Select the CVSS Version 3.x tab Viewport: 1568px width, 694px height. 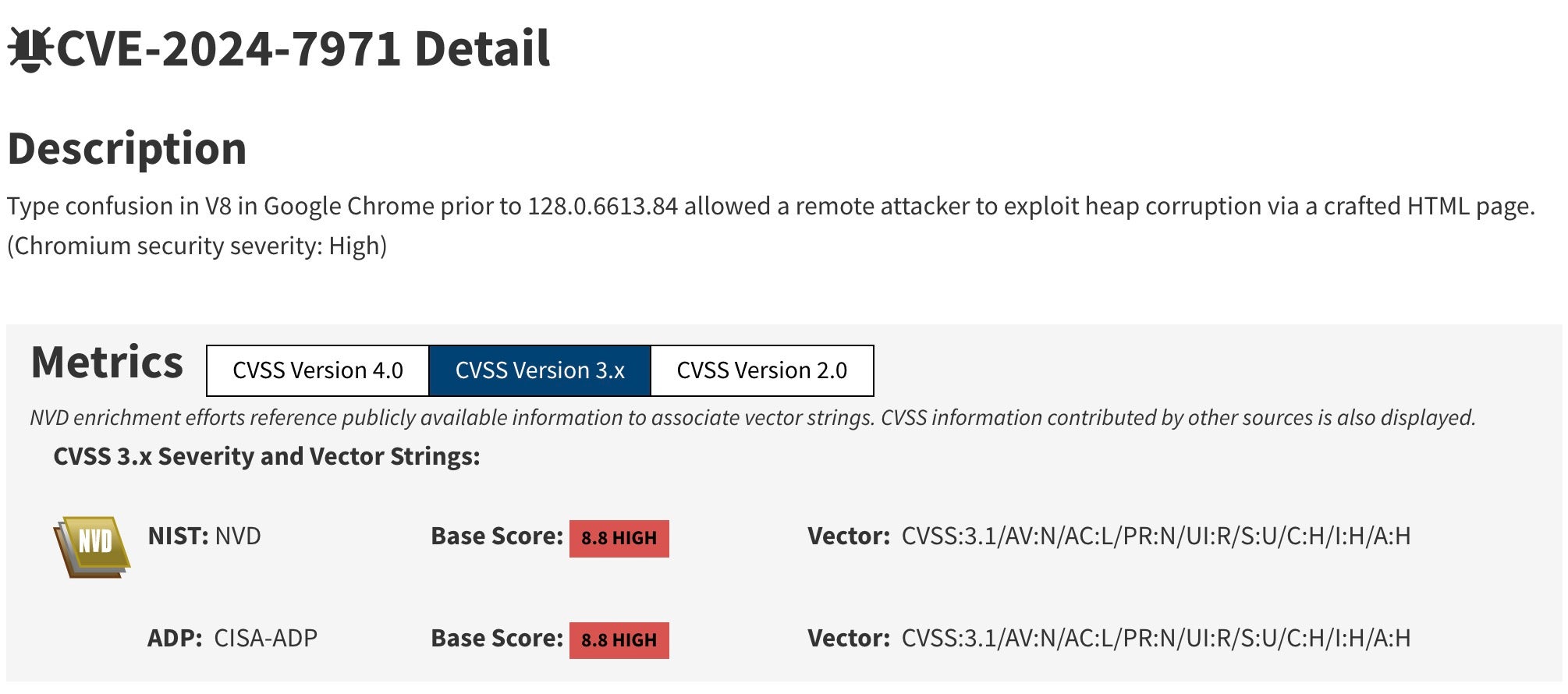tap(540, 370)
